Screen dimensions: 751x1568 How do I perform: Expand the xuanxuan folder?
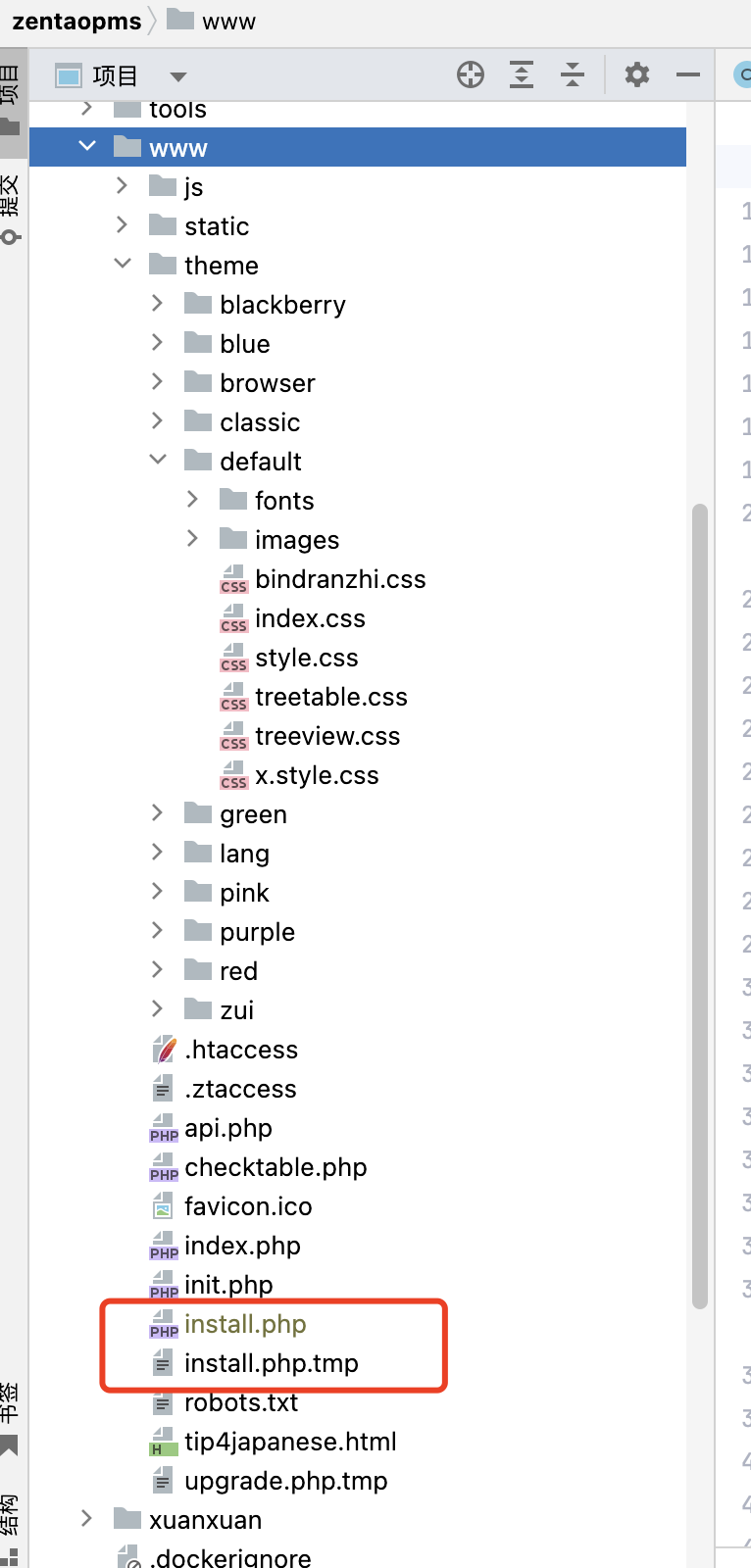click(87, 1519)
